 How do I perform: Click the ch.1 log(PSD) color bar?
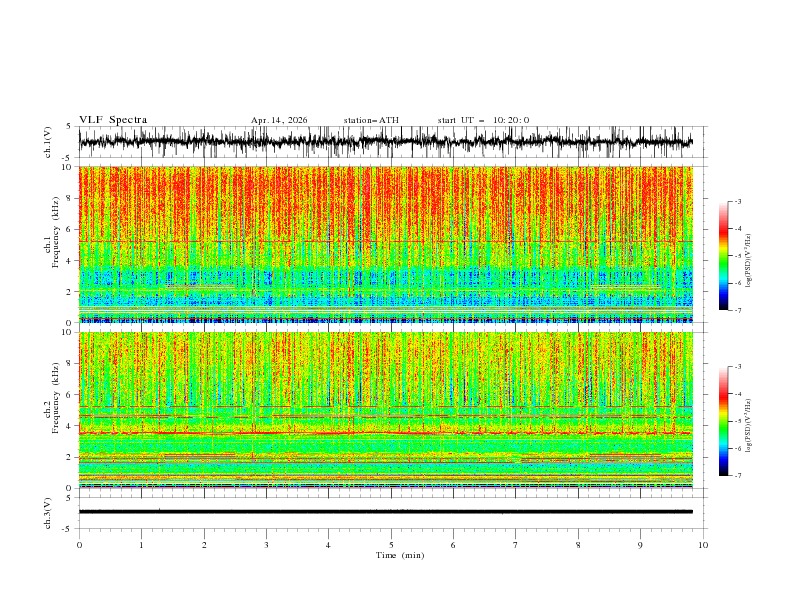coord(724,256)
